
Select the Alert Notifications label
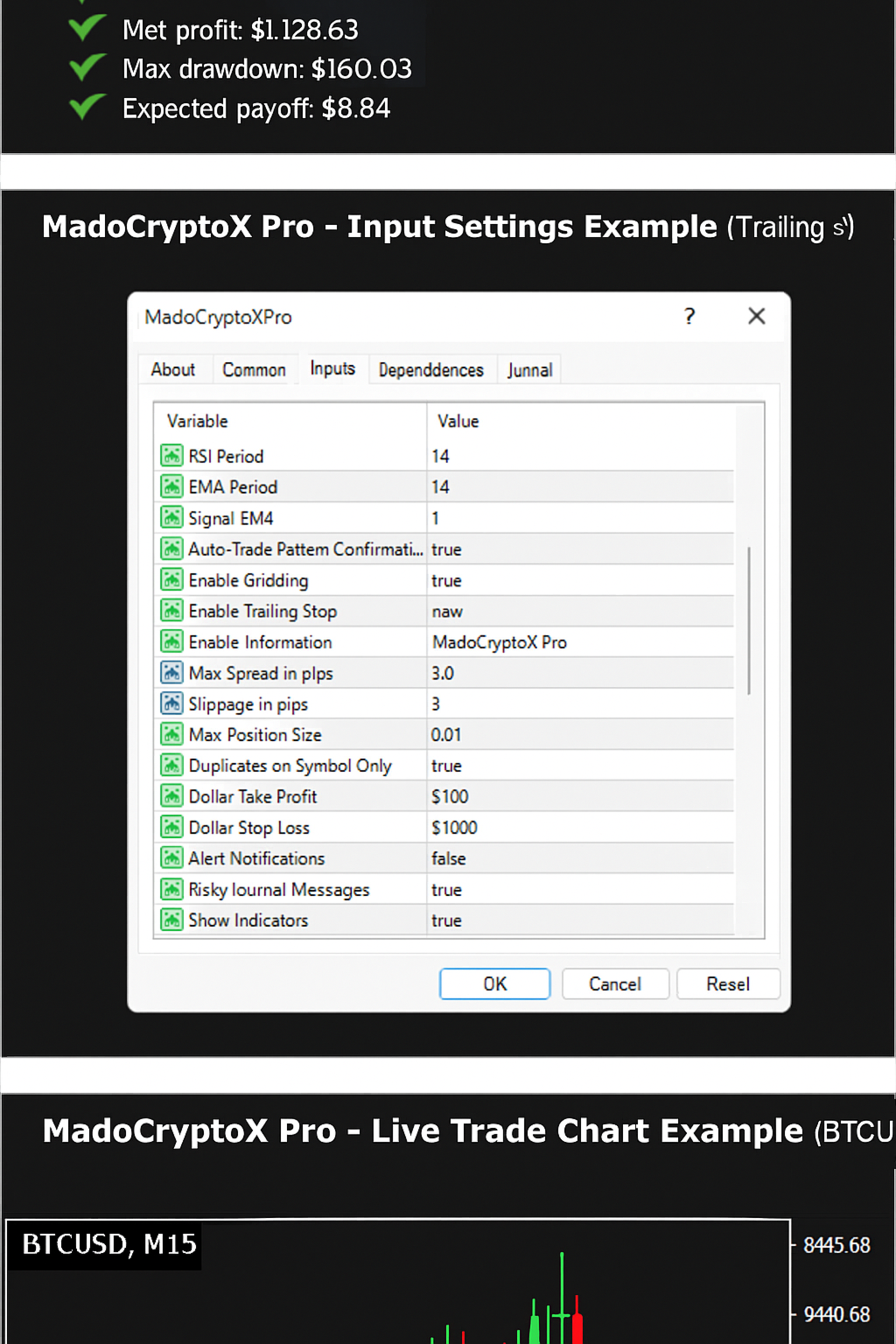256,858
